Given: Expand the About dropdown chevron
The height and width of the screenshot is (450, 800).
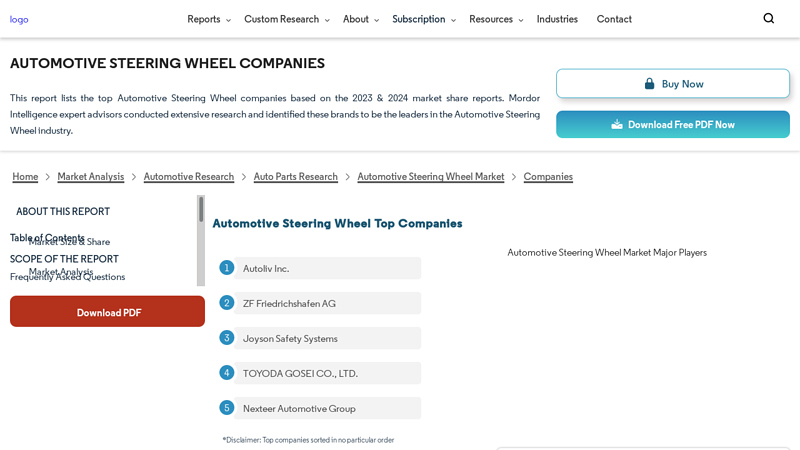Looking at the screenshot, I should click(377, 20).
